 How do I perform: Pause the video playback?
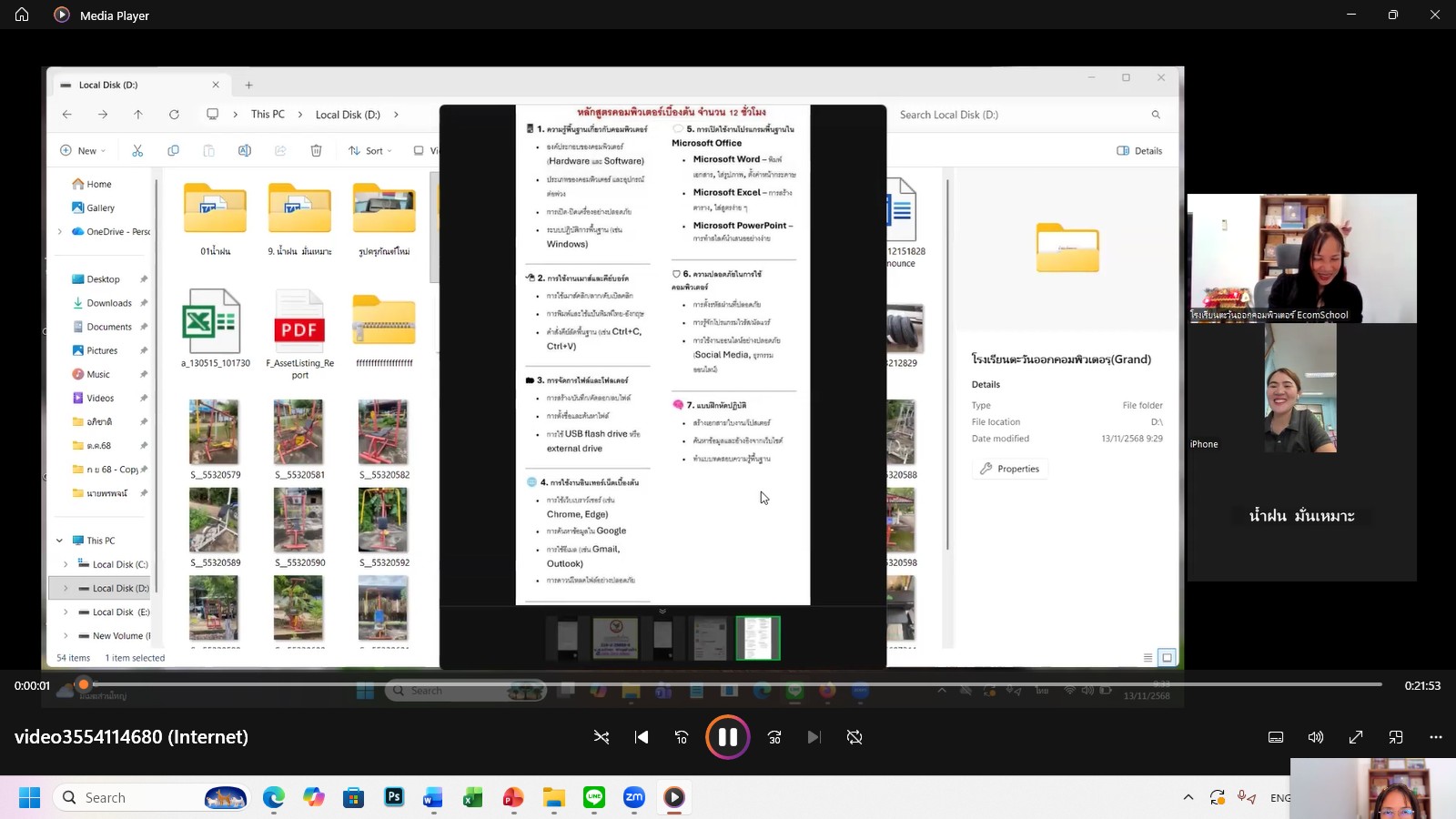click(727, 737)
